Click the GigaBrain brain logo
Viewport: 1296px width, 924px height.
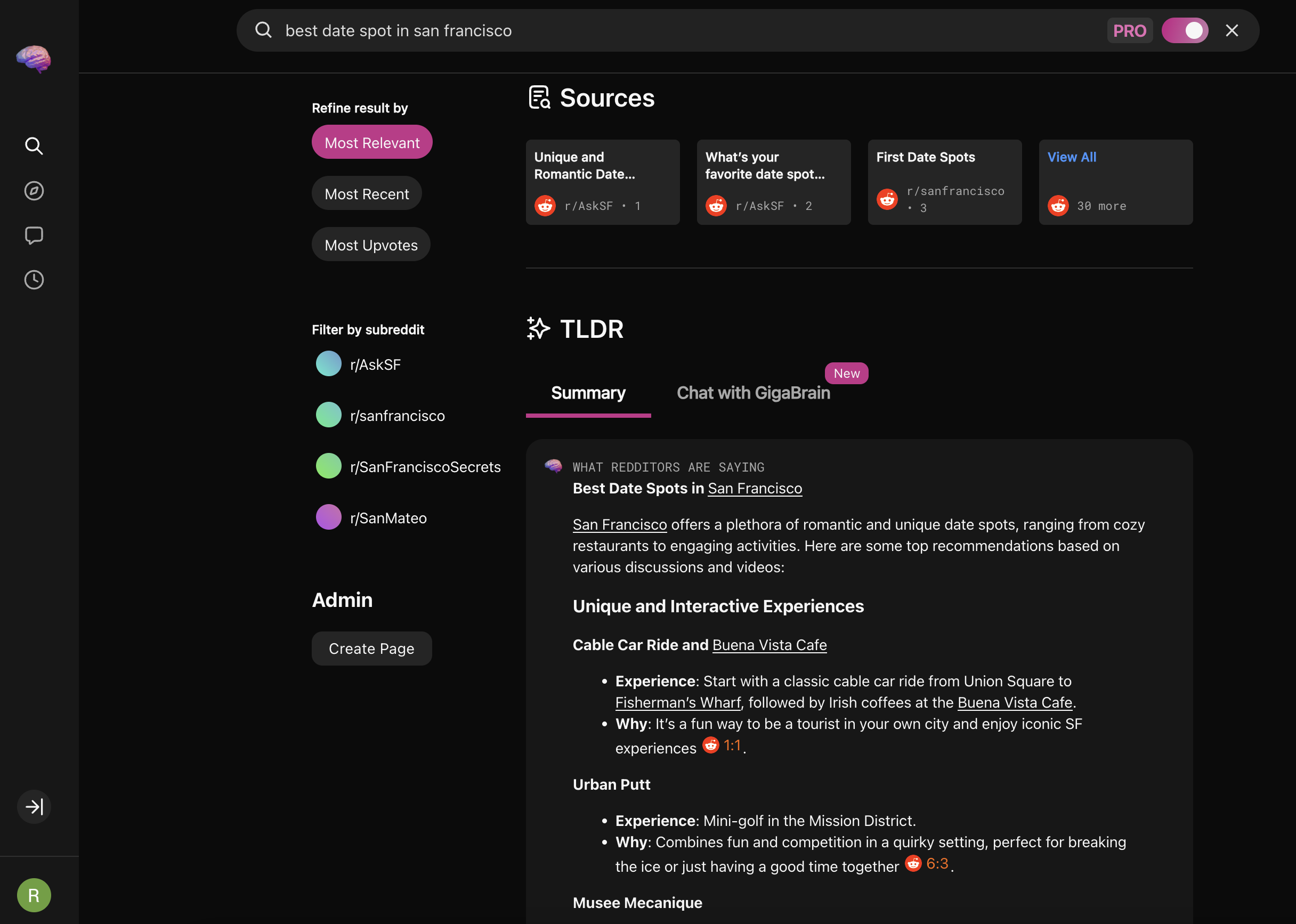tap(34, 59)
